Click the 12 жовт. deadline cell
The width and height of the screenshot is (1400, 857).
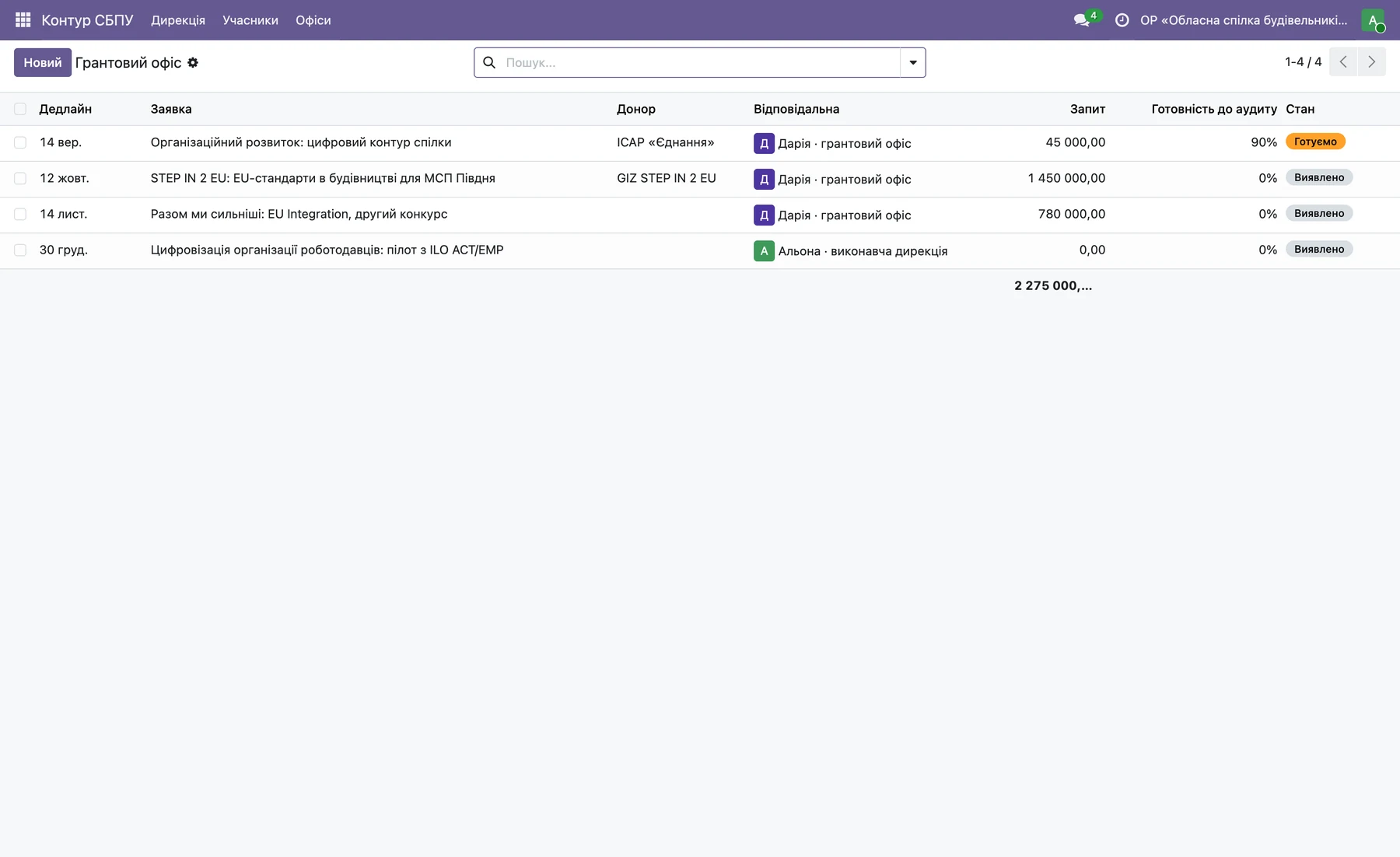point(65,178)
